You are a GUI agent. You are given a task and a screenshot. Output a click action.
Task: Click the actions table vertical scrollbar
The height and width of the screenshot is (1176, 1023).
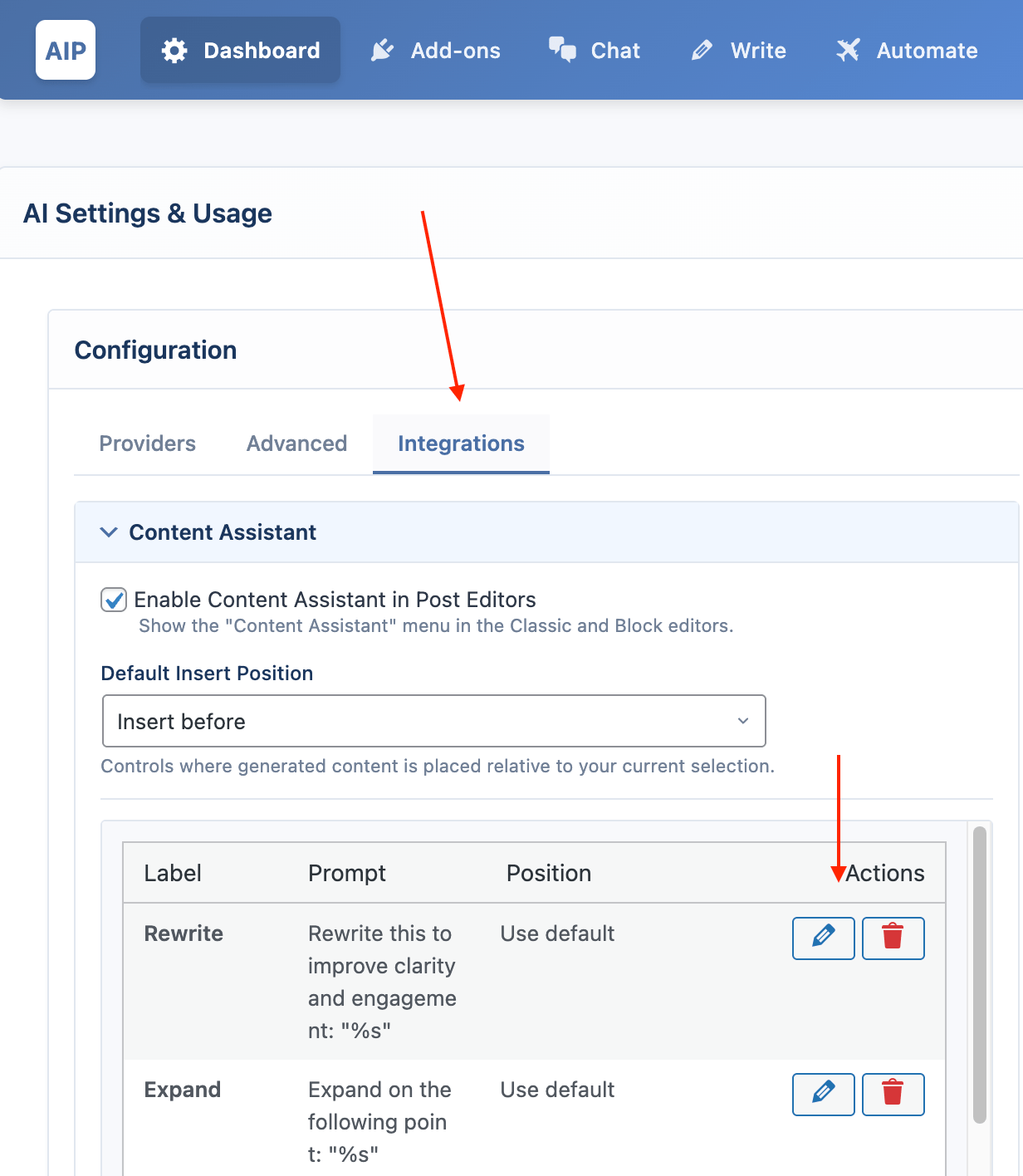[x=979, y=973]
